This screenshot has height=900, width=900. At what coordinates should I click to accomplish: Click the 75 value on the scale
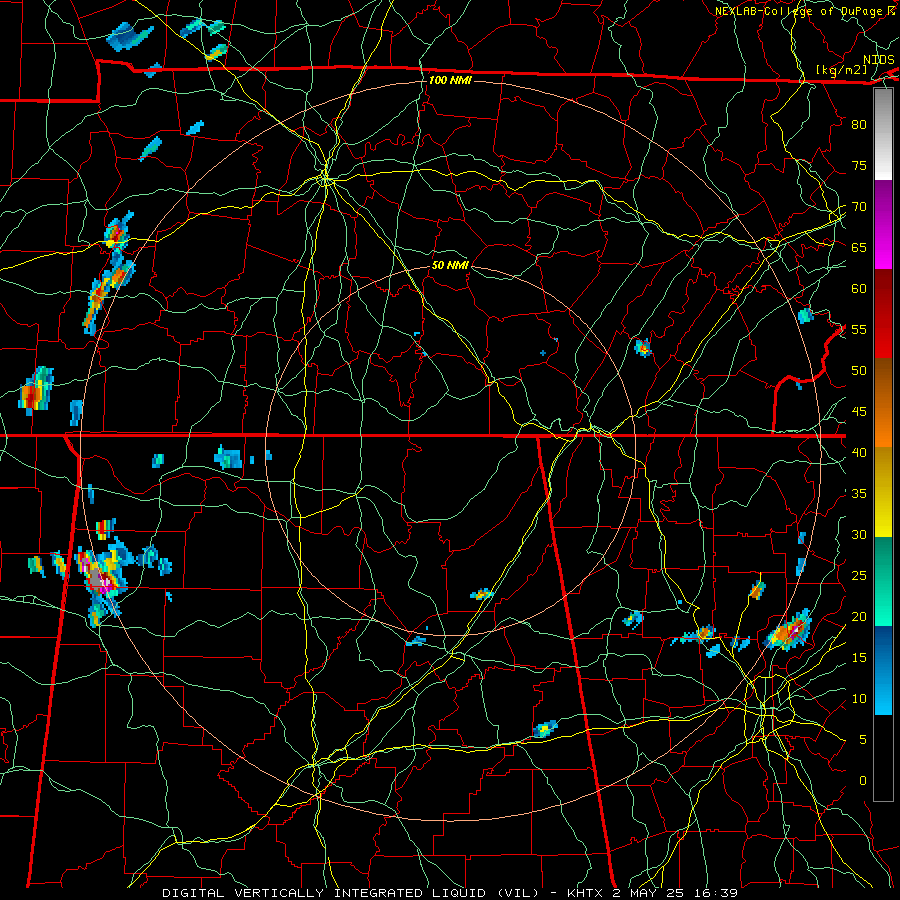pos(859,165)
